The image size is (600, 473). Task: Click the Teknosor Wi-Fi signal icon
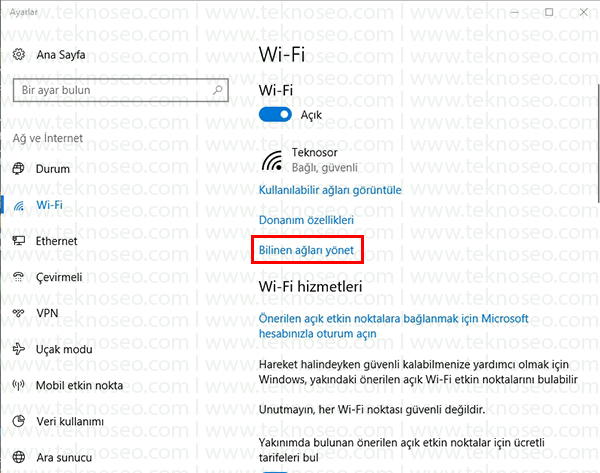click(272, 160)
